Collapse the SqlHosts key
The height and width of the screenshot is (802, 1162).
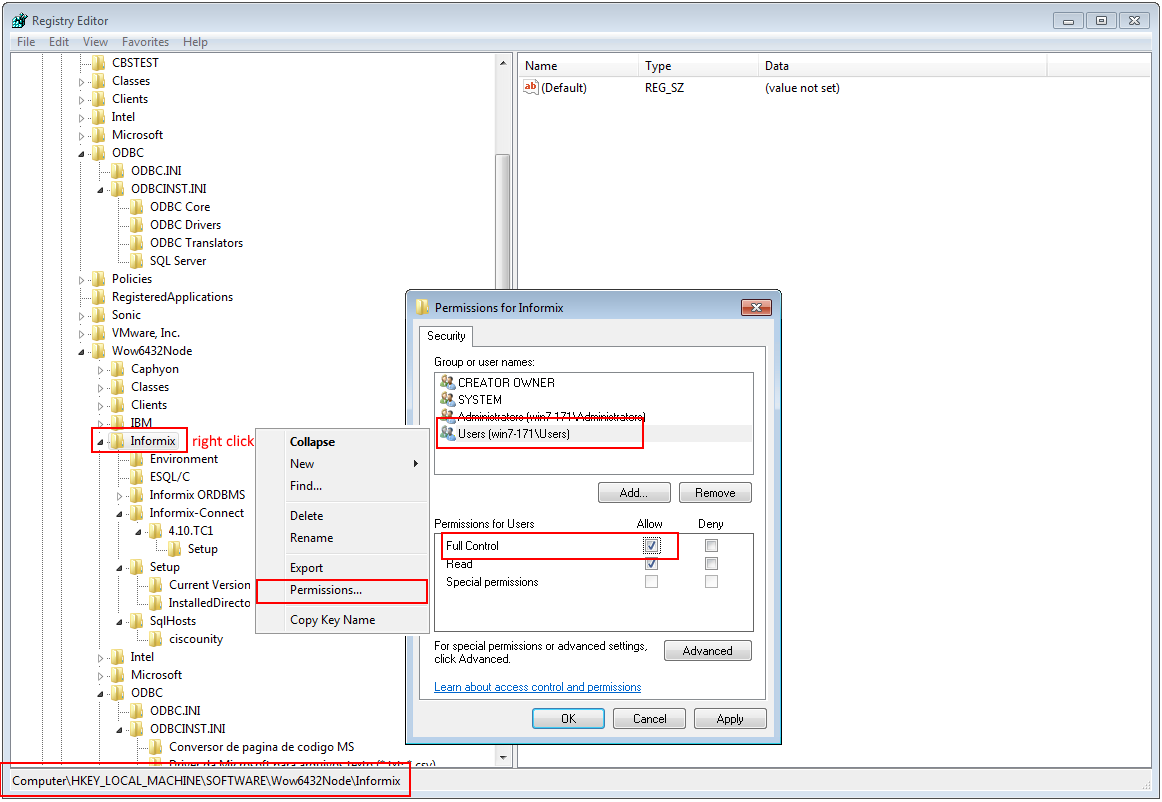pyautogui.click(x=119, y=622)
